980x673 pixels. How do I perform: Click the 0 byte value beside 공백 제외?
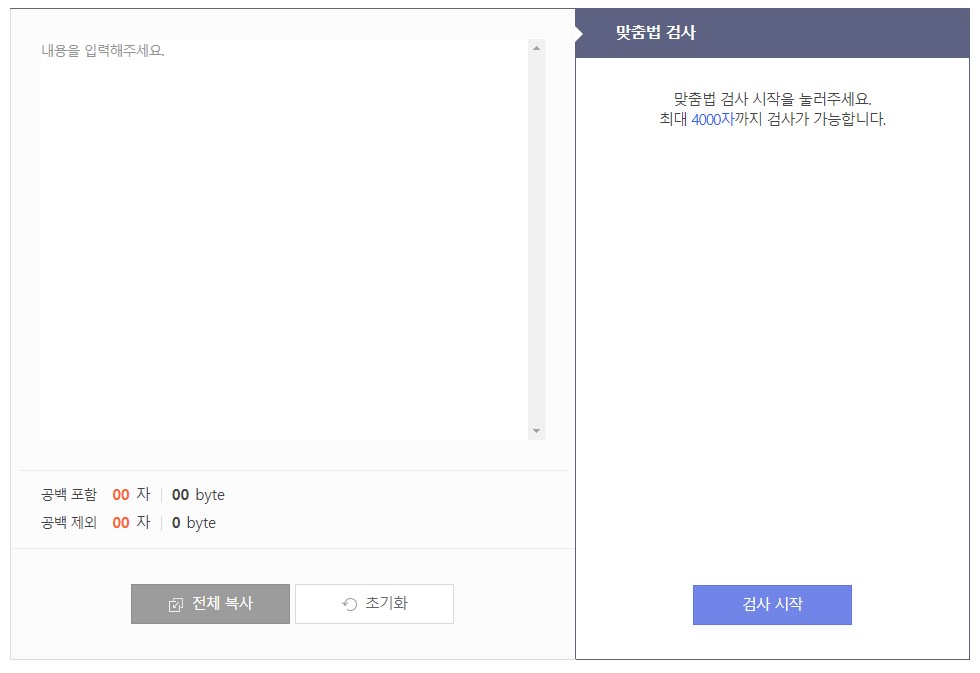point(195,523)
